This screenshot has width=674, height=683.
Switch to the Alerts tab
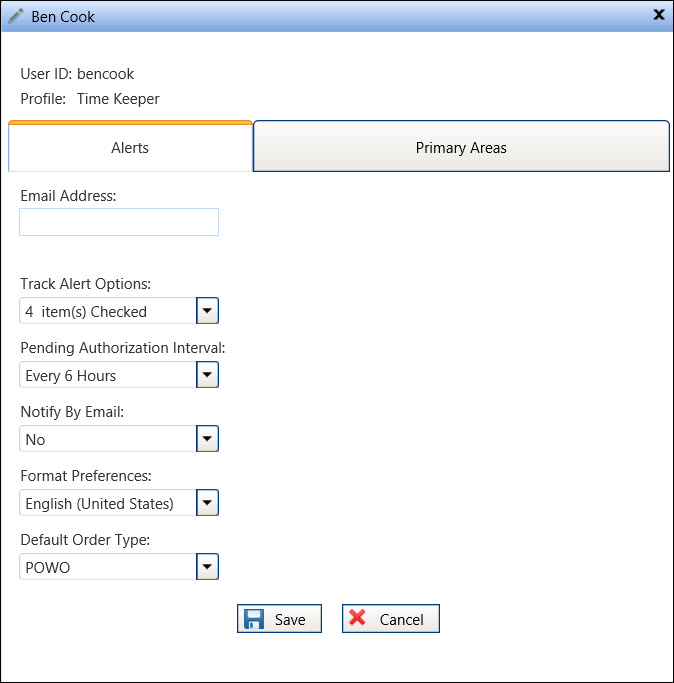point(130,148)
